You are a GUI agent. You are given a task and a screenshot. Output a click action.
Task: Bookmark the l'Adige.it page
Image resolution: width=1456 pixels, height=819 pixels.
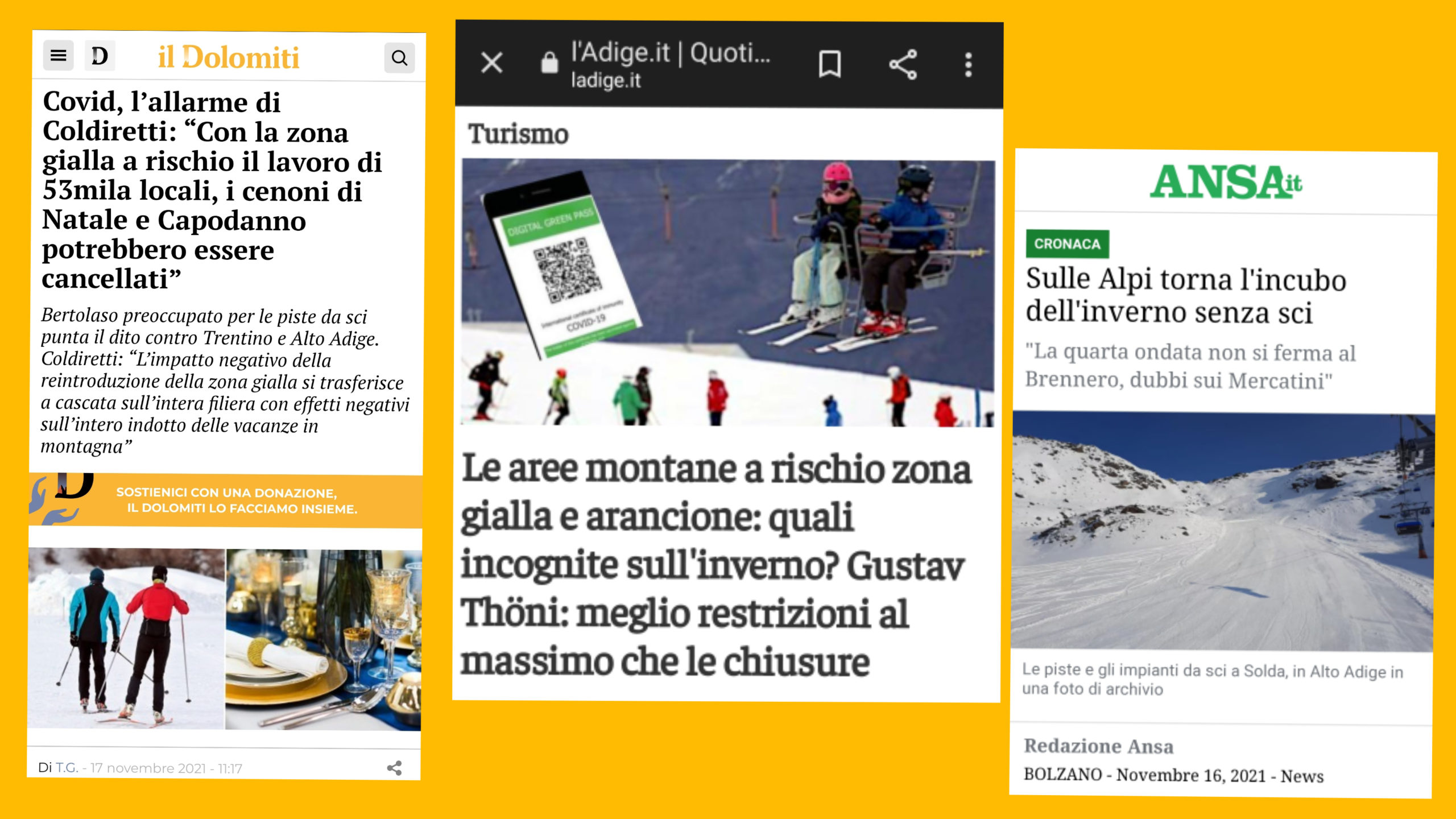pos(830,64)
